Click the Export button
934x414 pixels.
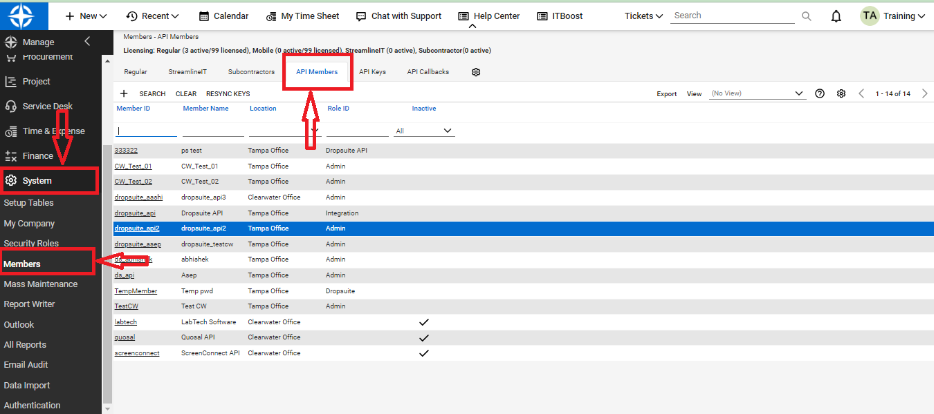(666, 93)
